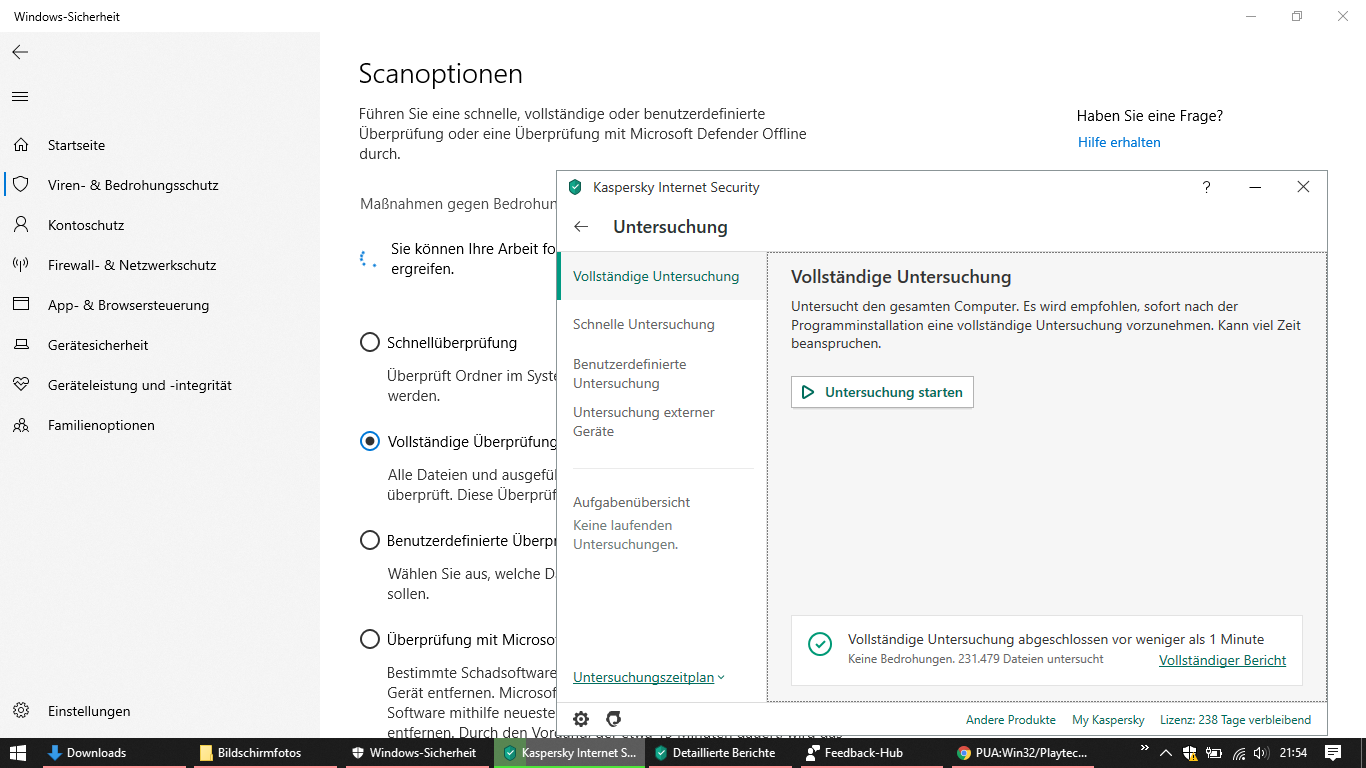Click the Familienoptionen people icon

coord(21,425)
